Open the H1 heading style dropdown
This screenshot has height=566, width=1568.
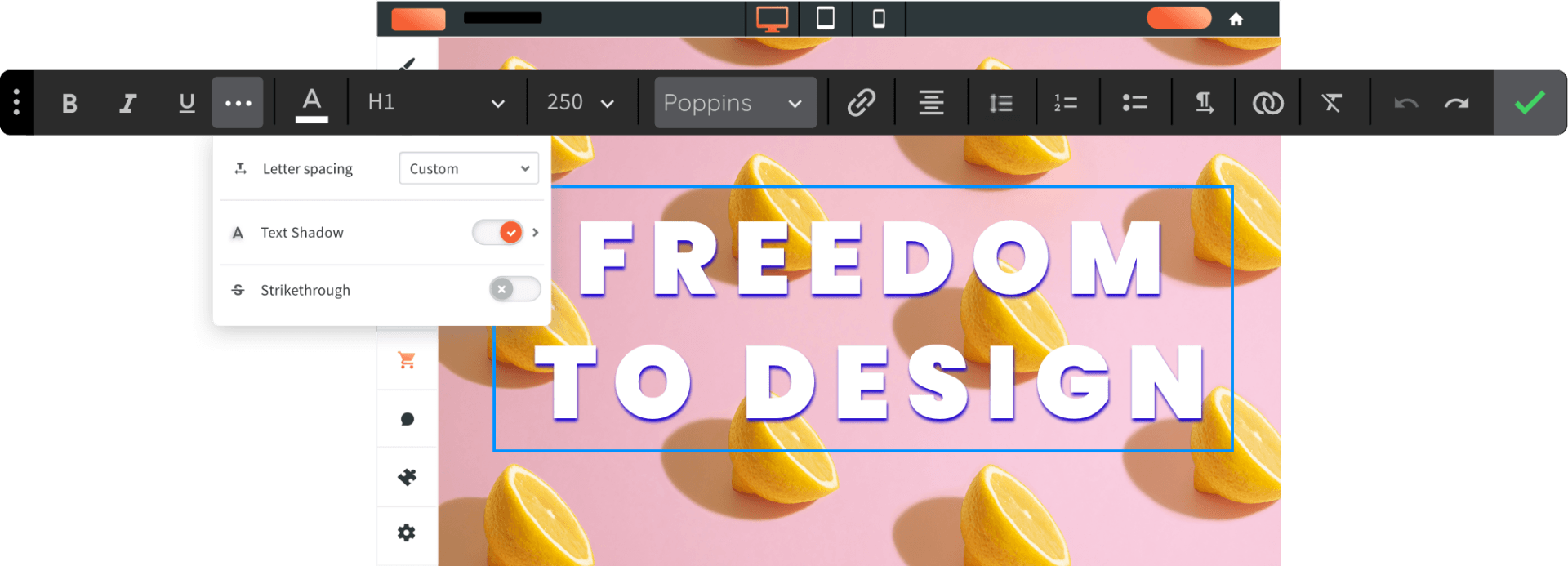tap(436, 103)
